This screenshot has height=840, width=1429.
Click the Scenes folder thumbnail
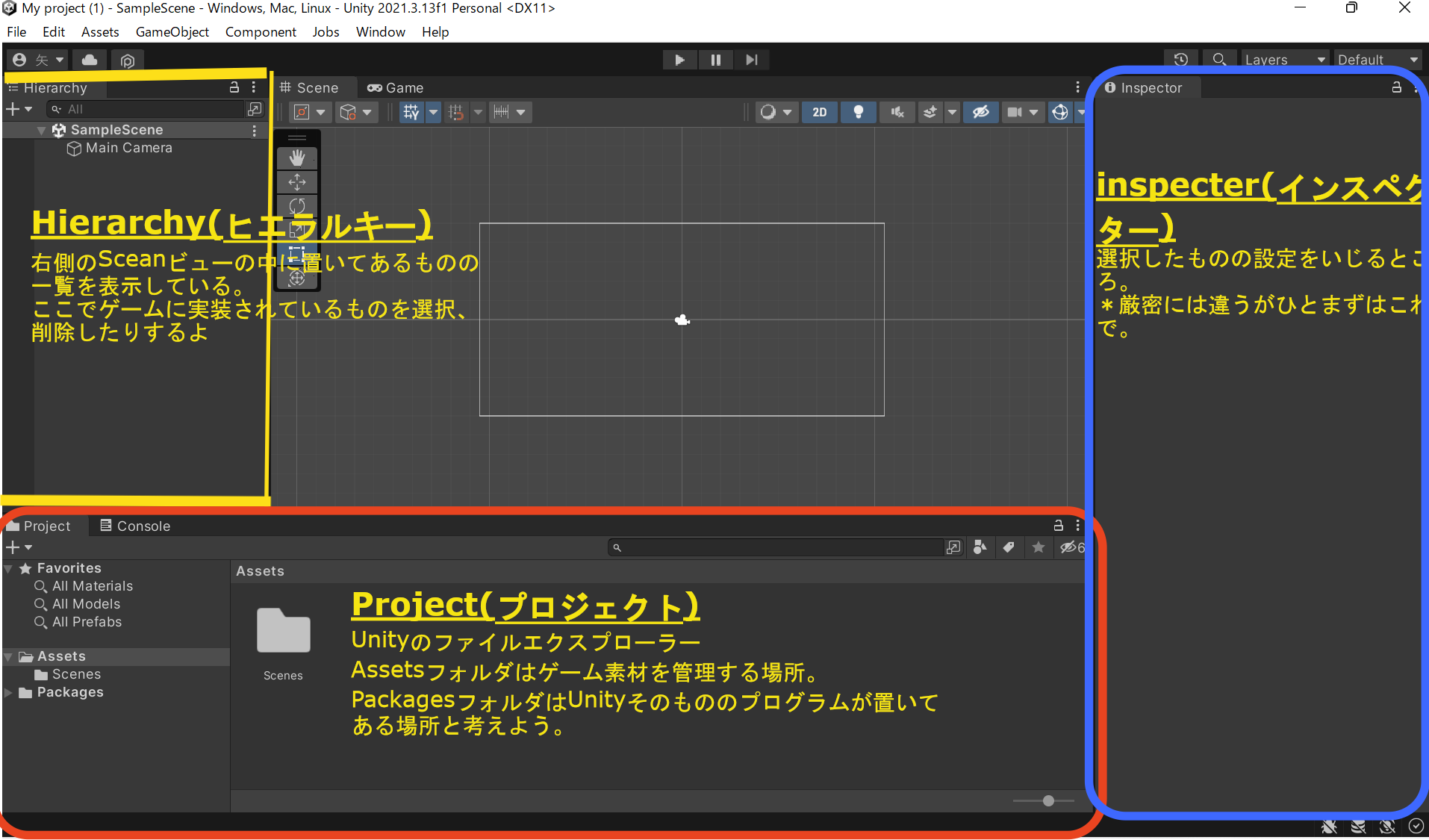point(283,631)
